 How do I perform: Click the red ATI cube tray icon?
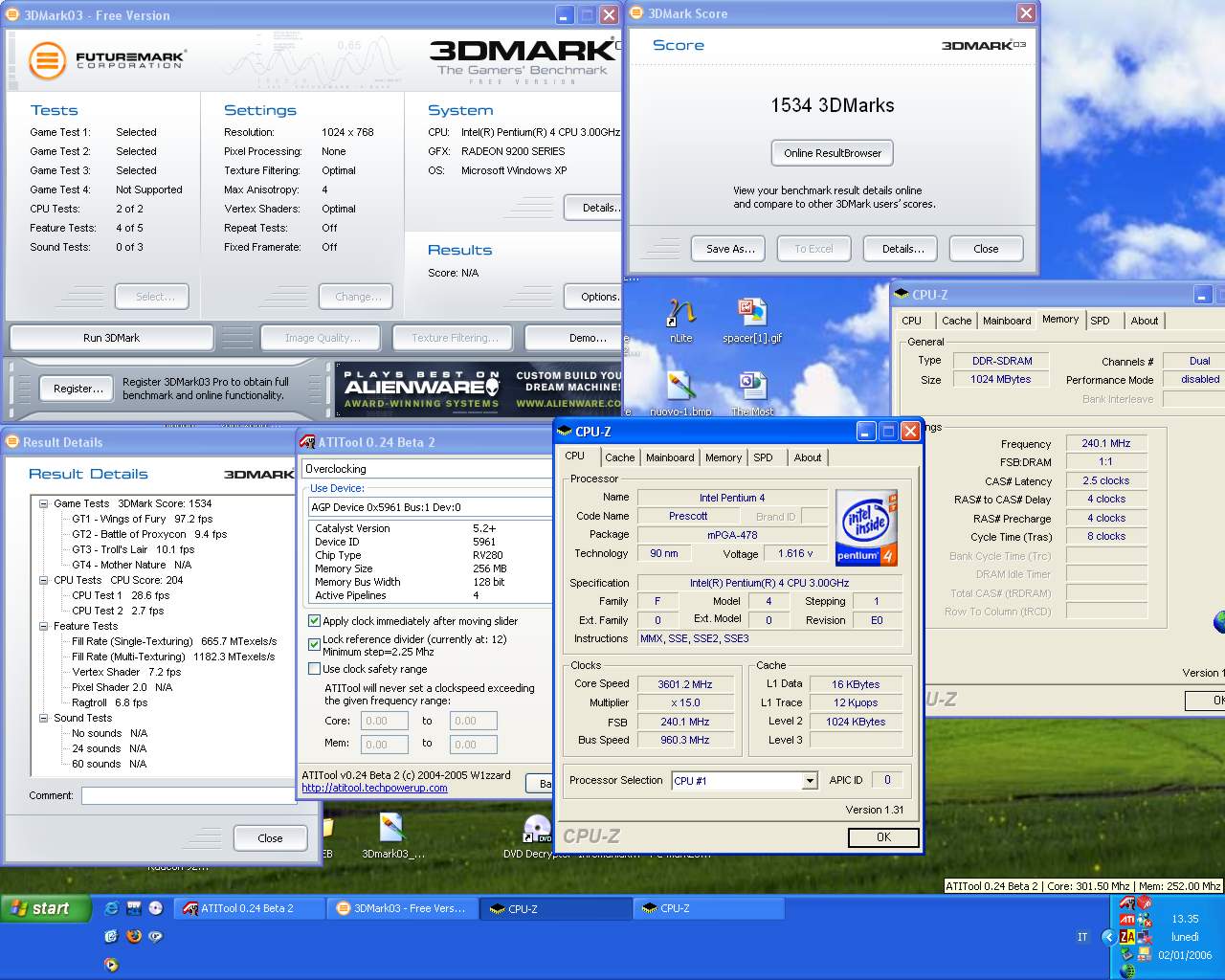pyautogui.click(x=1144, y=902)
